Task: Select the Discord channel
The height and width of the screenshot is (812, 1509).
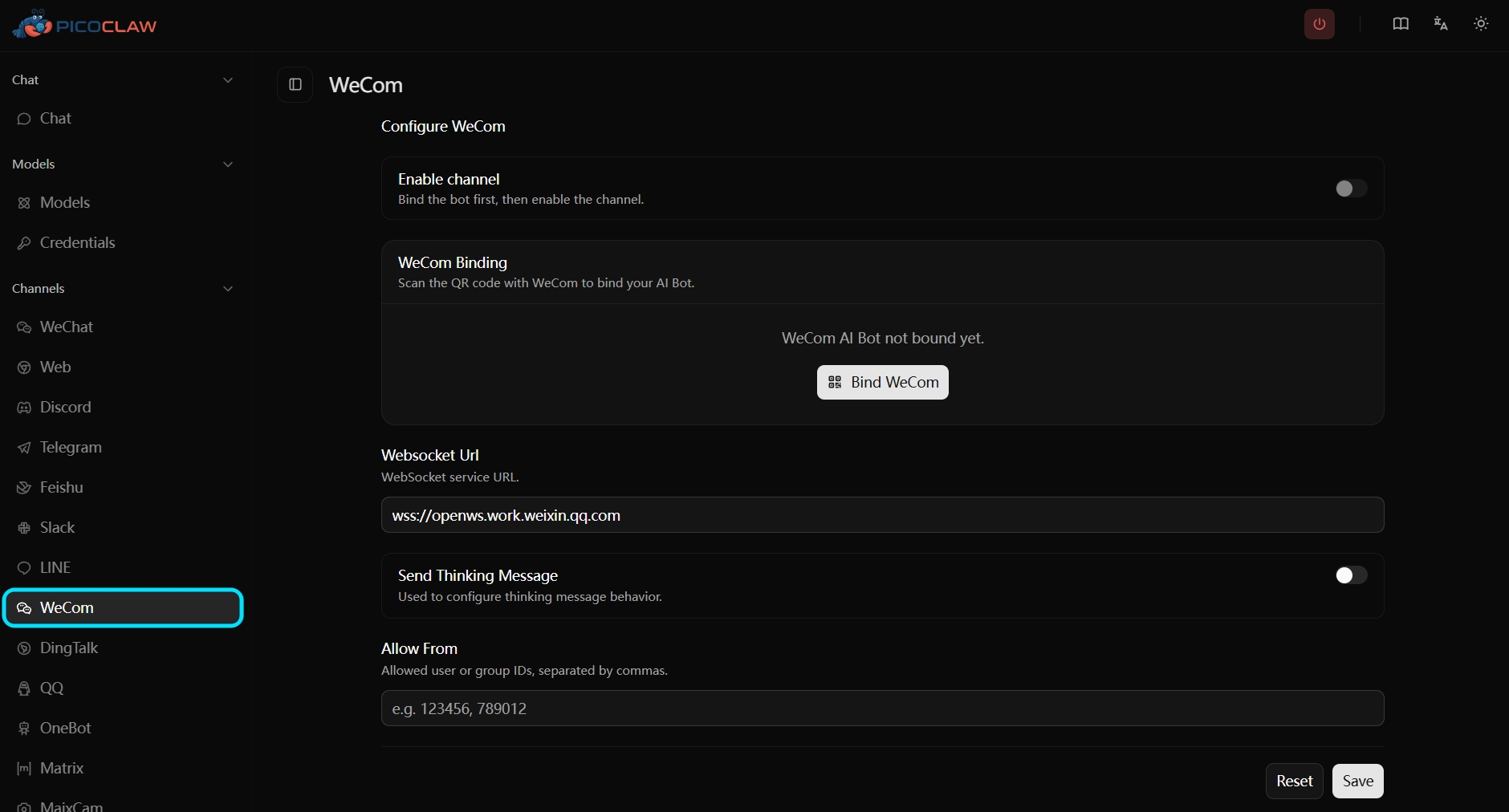Action: tap(124, 408)
